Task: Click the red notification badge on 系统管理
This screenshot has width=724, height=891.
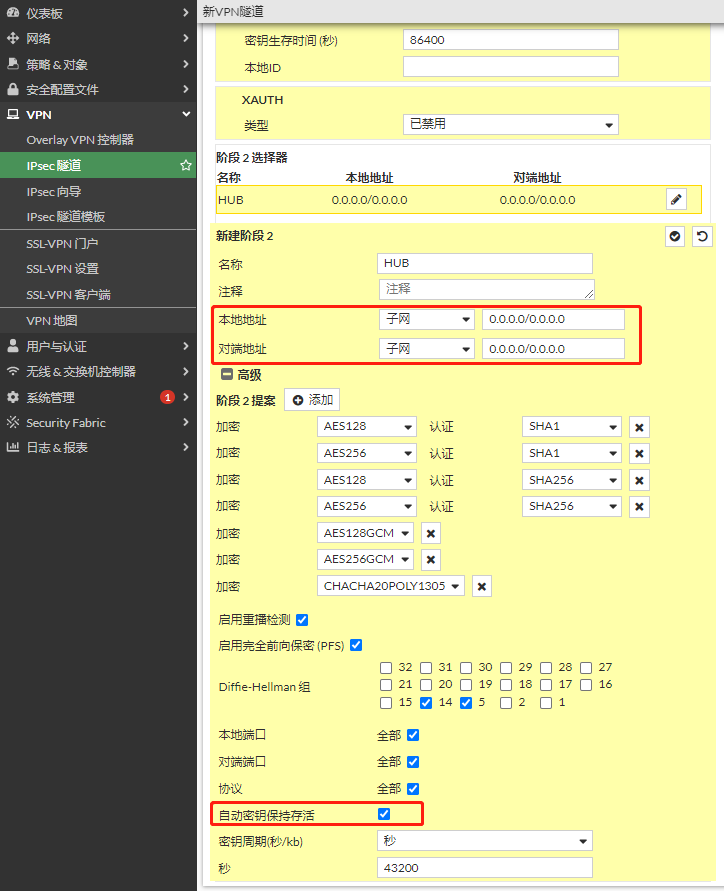Action: point(167,397)
